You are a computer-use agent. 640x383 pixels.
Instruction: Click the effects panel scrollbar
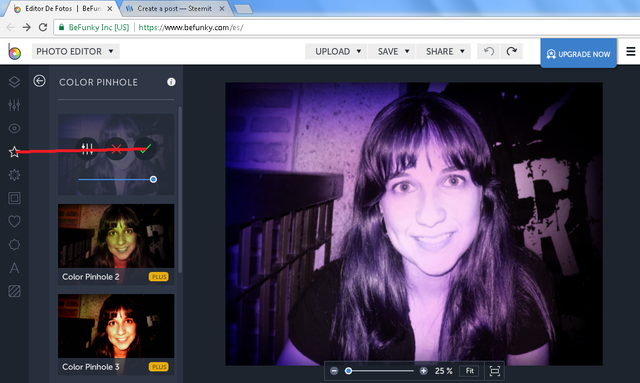click(x=180, y=189)
